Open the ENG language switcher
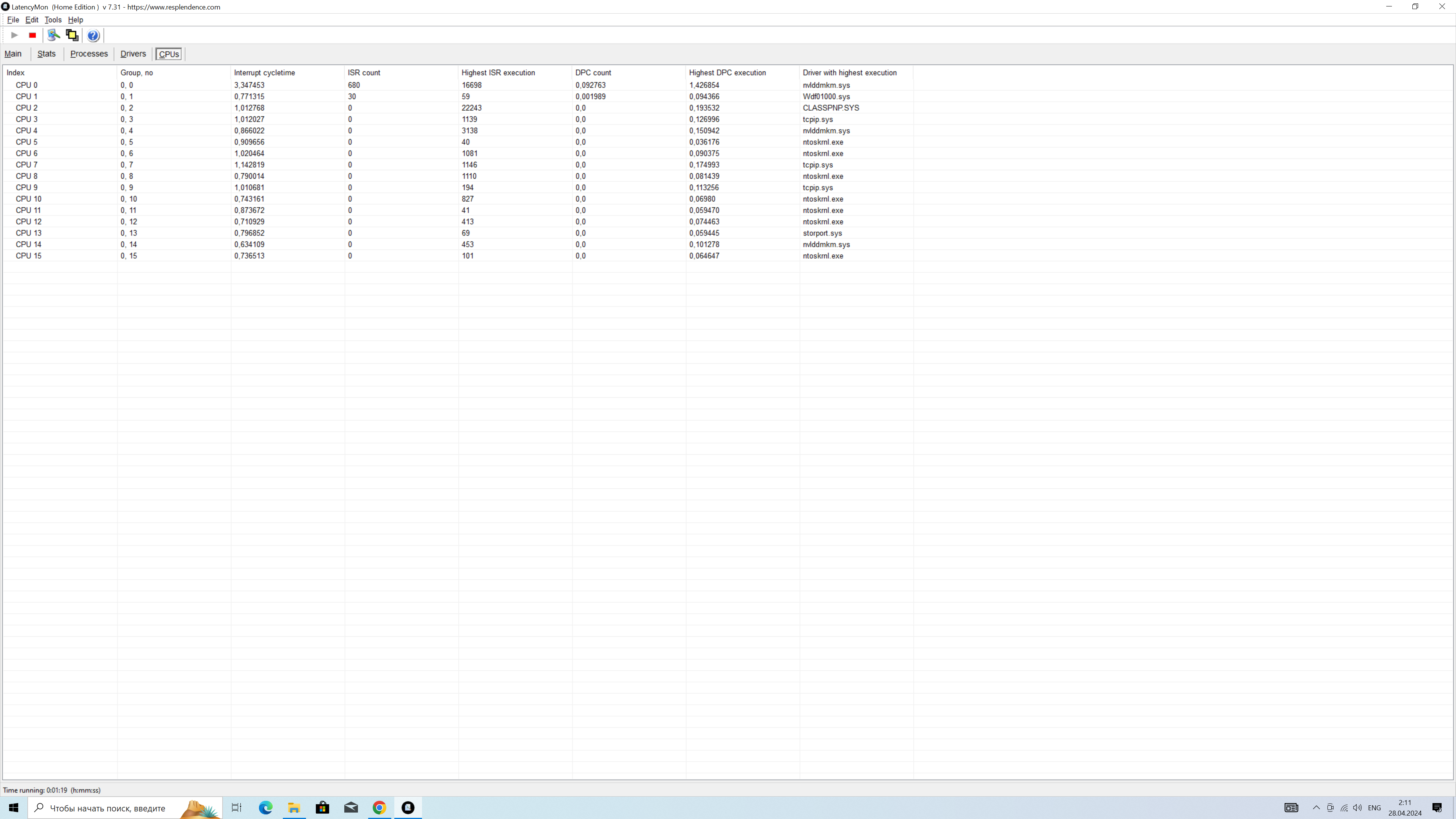 [x=1374, y=808]
